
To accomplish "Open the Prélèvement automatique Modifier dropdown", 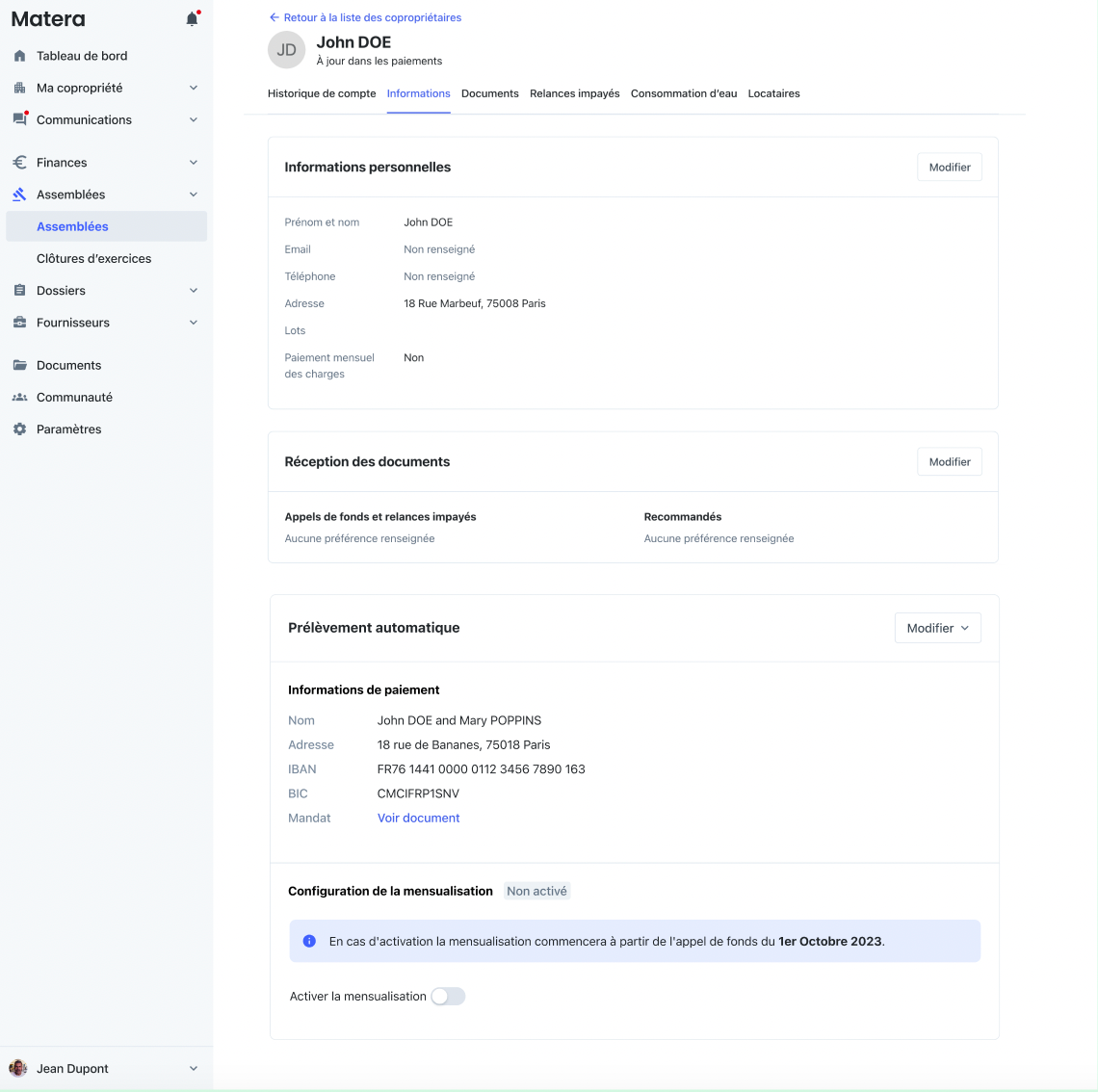I will pos(937,628).
